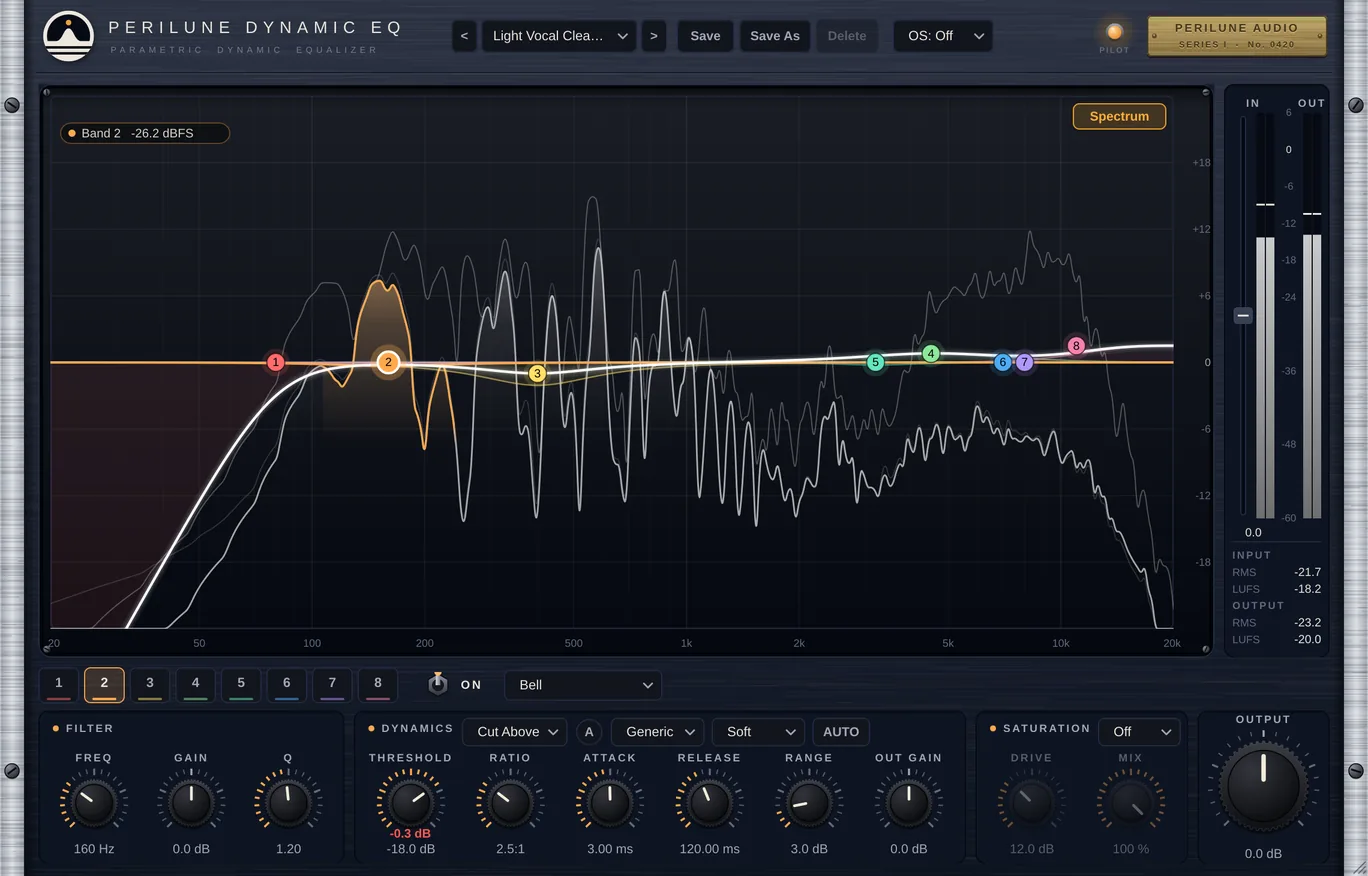Select band 2 node on EQ curve
Viewport: 1368px width, 876px height.
388,362
